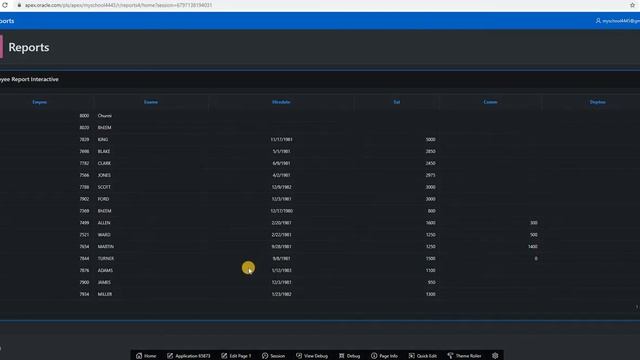This screenshot has width=640, height=360.
Task: Open Application 93673 in developer toolbar
Action: pos(189,356)
